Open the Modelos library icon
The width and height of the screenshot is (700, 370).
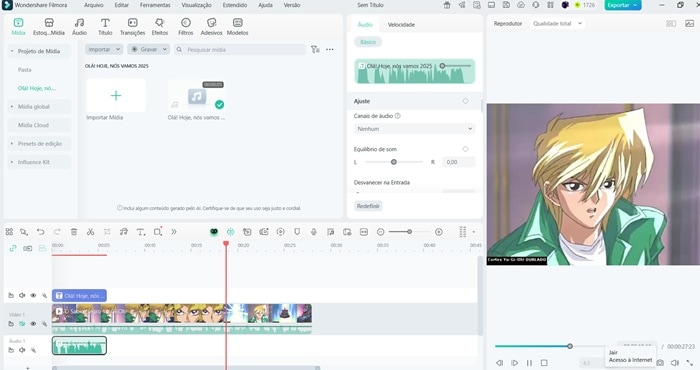pos(238,23)
